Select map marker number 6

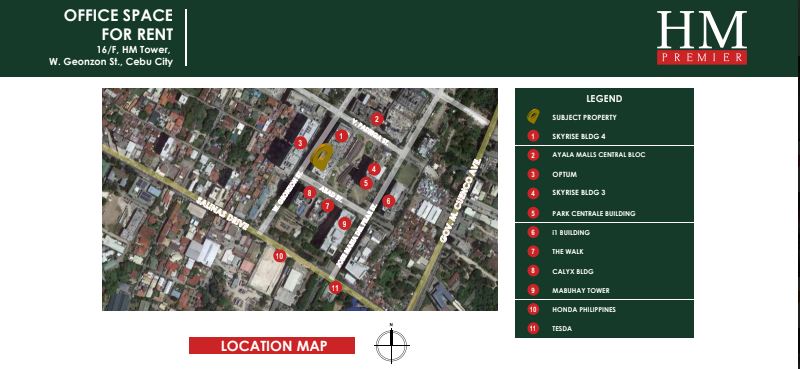[388, 201]
